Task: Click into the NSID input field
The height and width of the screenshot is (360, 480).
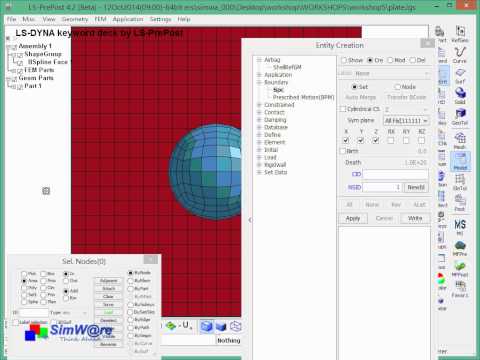Action: (382, 187)
